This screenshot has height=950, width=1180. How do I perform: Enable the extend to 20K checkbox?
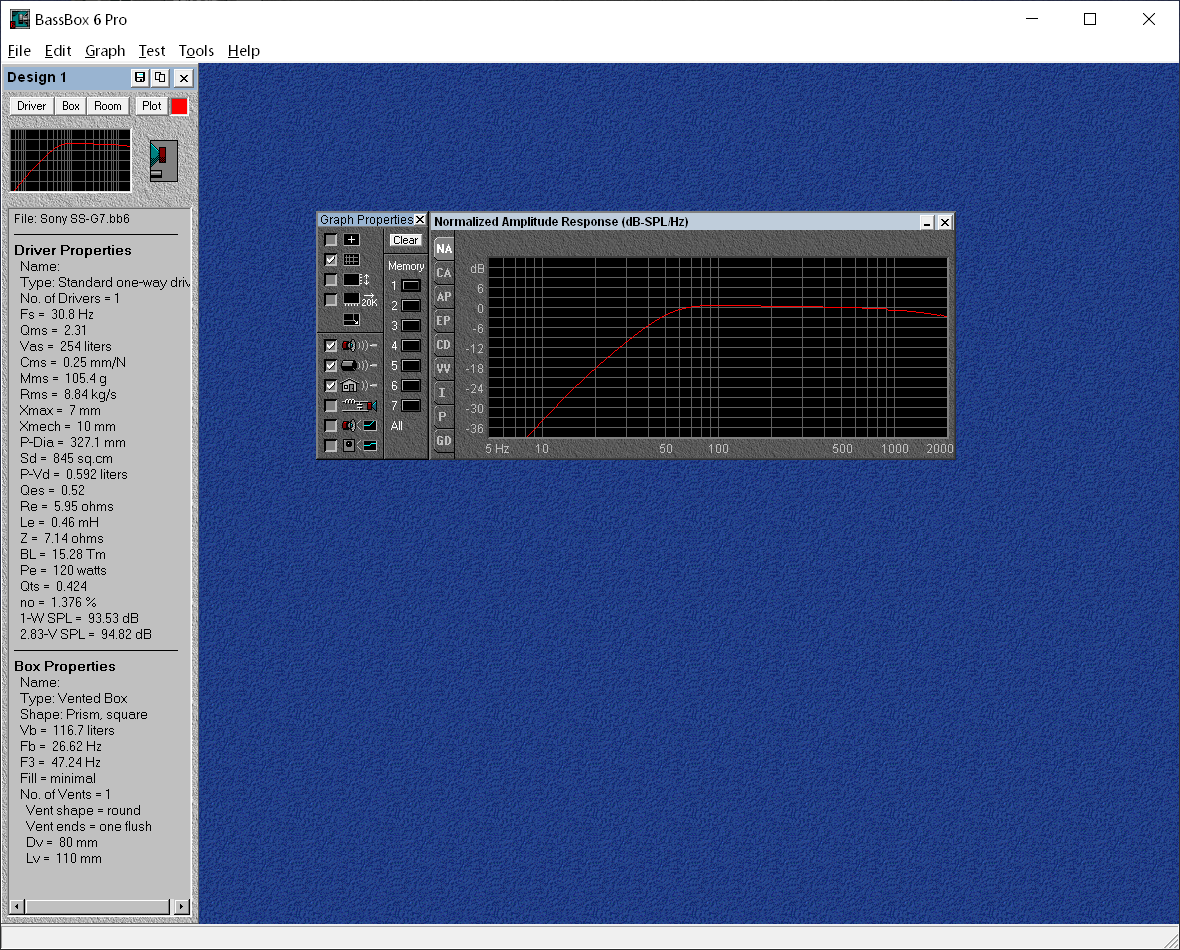coord(330,300)
